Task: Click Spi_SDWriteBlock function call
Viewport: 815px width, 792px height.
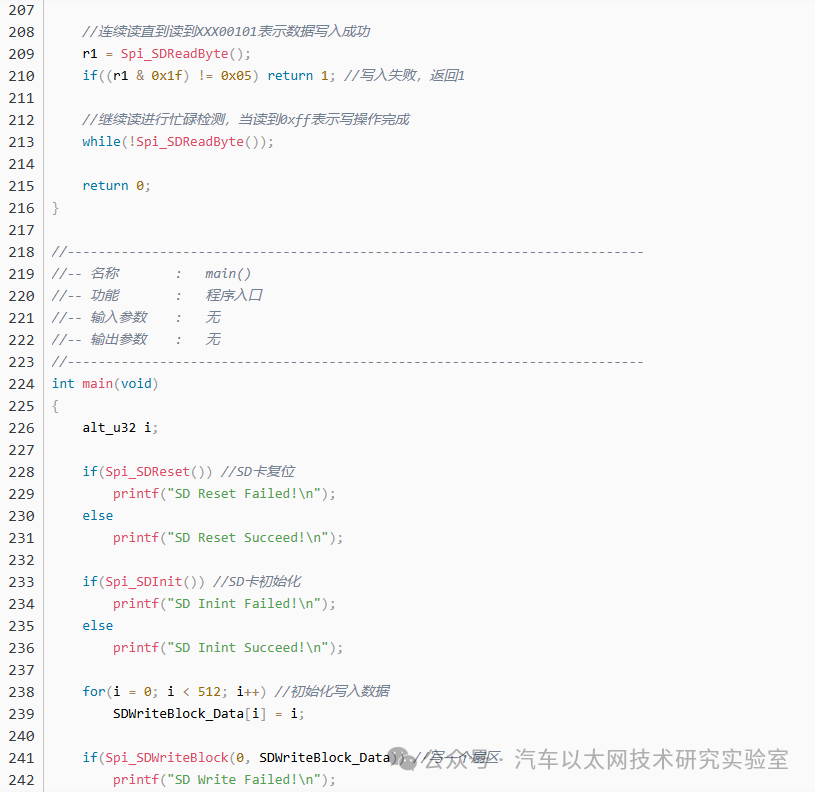Action: pos(167,758)
